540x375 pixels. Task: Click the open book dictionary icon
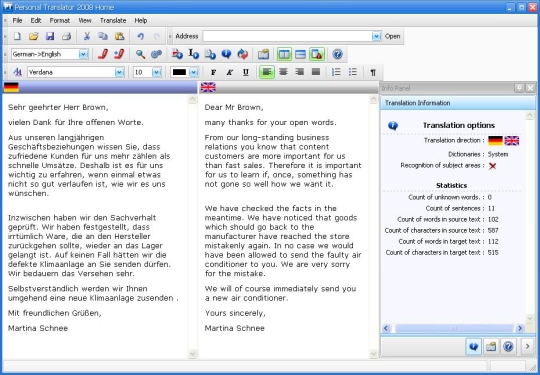pyautogui.click(x=263, y=54)
